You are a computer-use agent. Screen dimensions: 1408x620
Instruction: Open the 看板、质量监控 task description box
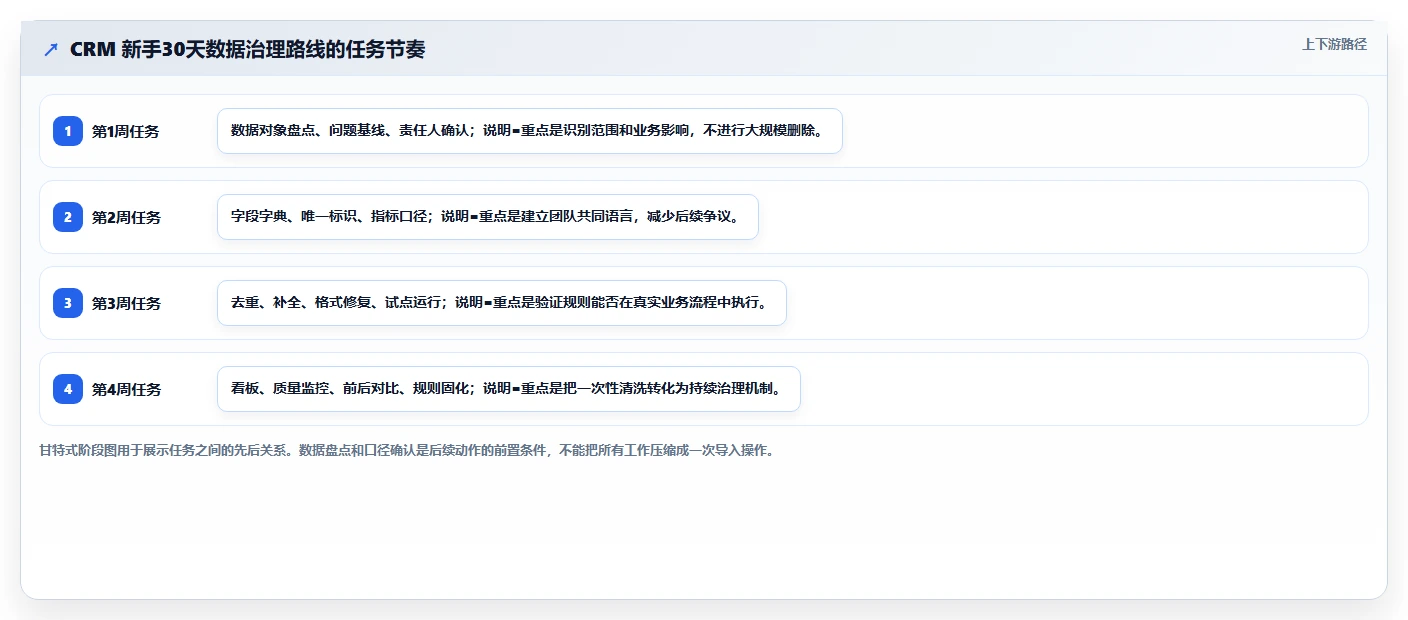pos(509,389)
